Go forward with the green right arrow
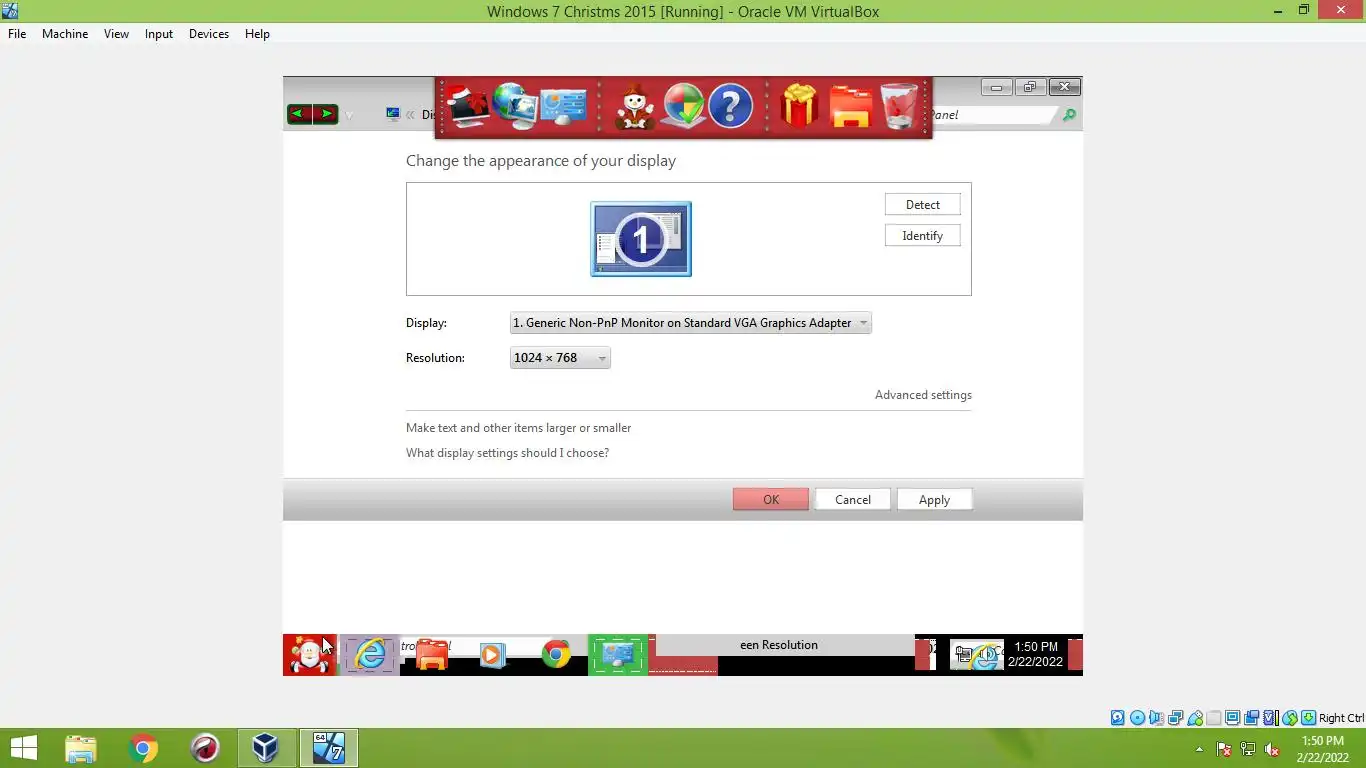Screen dimensions: 1366x768 point(325,114)
